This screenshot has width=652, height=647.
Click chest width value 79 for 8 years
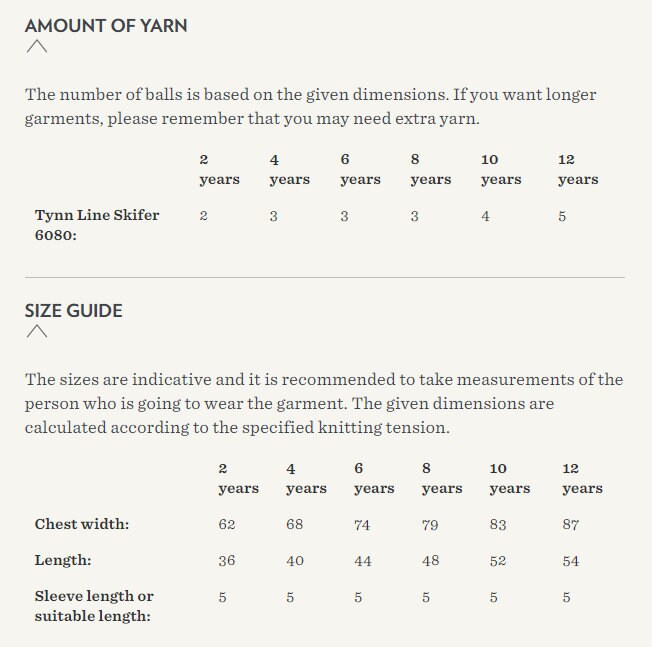click(x=430, y=524)
